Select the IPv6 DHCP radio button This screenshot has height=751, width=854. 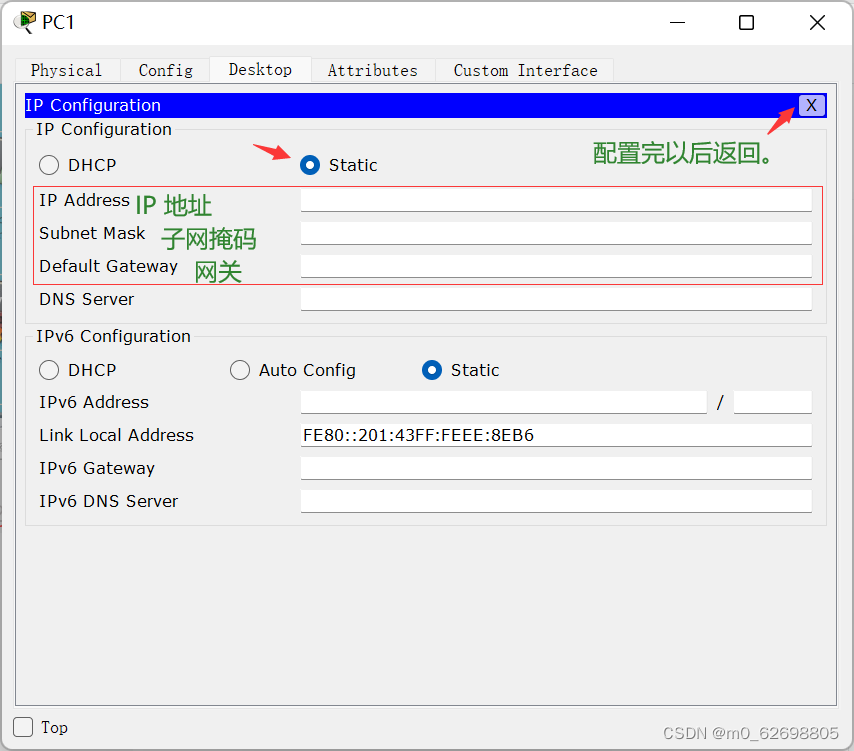[49, 370]
